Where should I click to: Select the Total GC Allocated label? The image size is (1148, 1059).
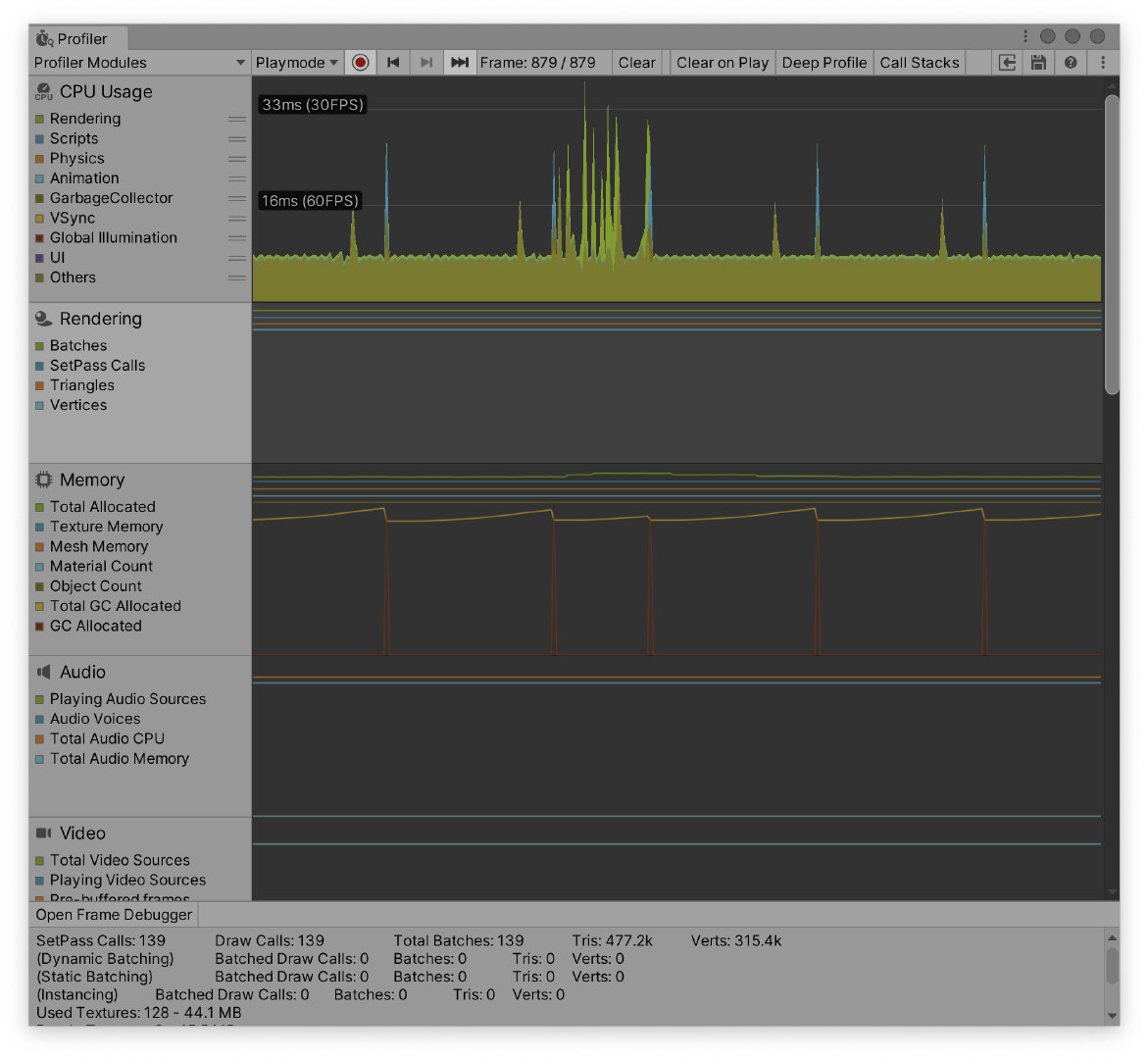tap(115, 606)
